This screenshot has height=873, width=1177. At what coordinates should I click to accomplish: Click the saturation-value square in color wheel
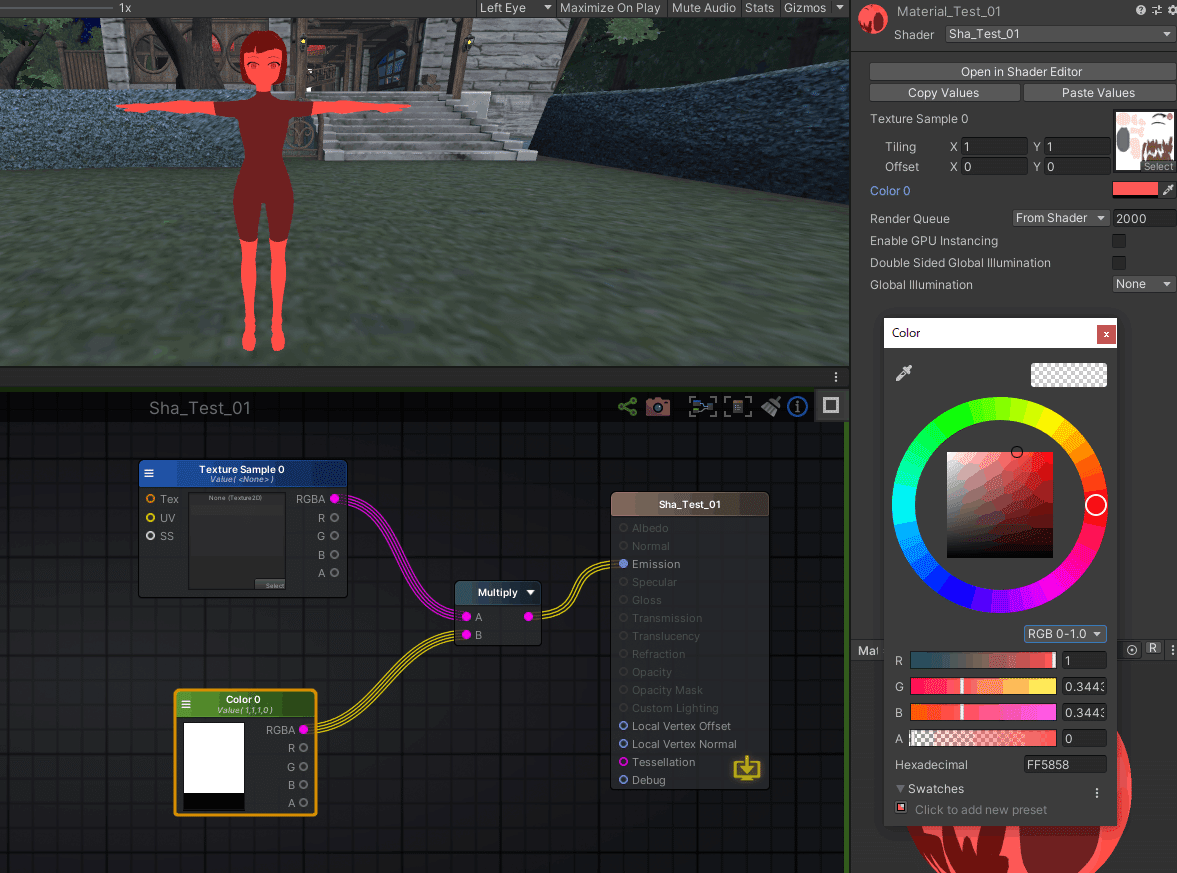click(x=1000, y=504)
